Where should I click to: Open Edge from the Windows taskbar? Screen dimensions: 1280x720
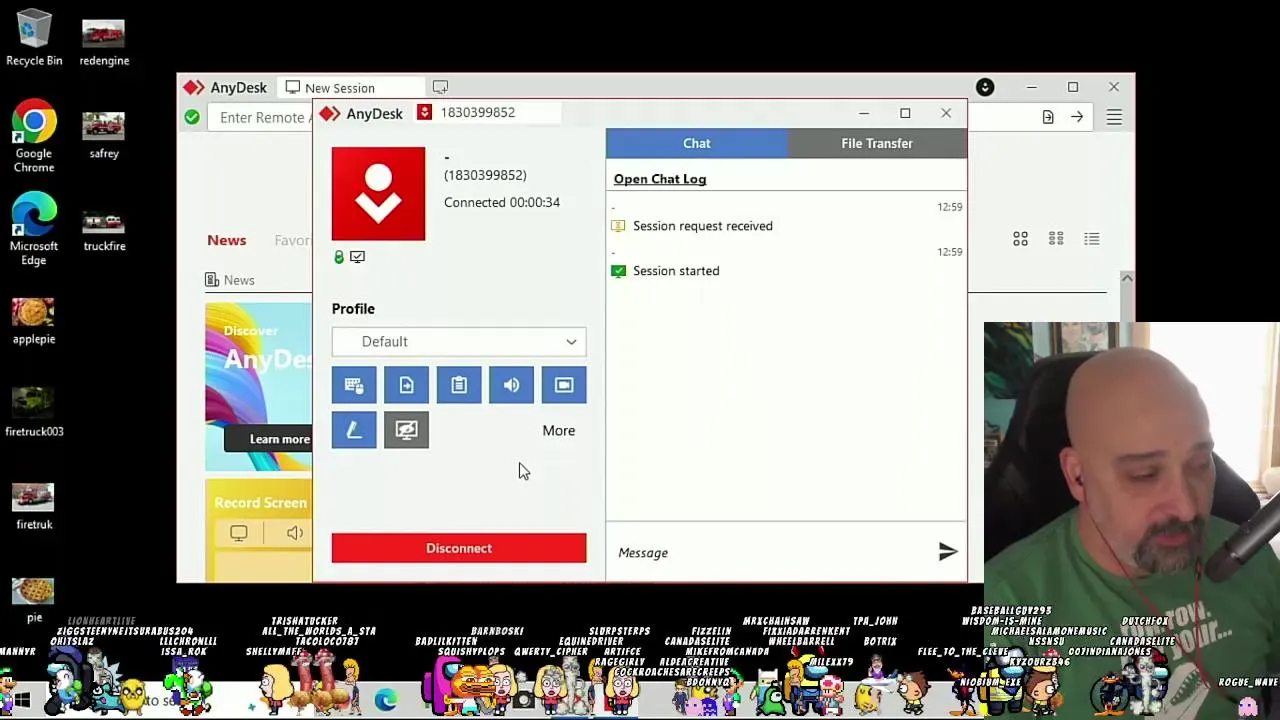click(x=385, y=701)
